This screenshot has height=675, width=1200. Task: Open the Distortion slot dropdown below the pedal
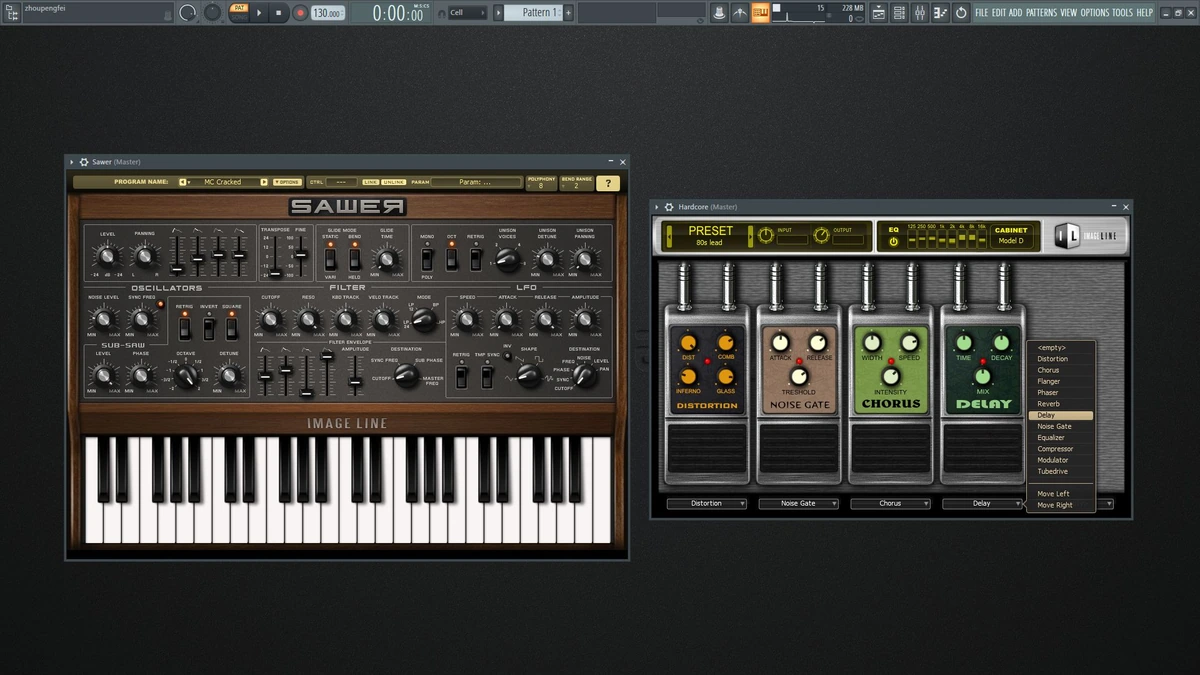point(707,503)
